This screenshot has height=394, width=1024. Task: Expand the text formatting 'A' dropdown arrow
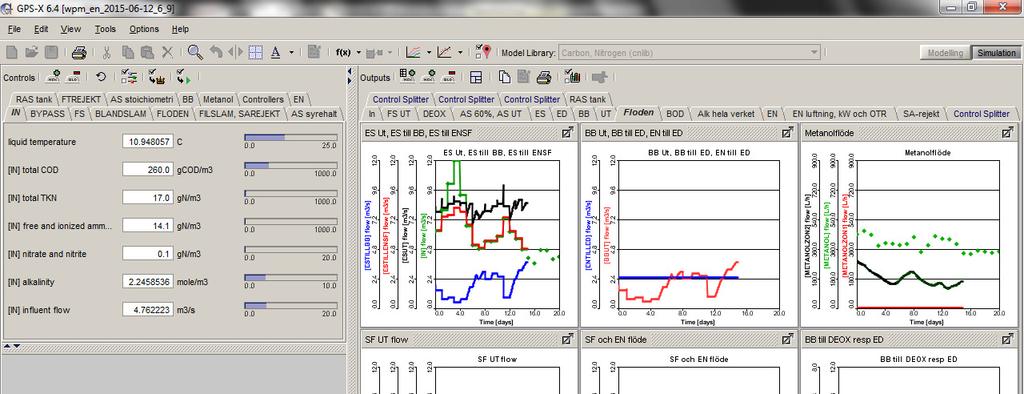point(291,53)
